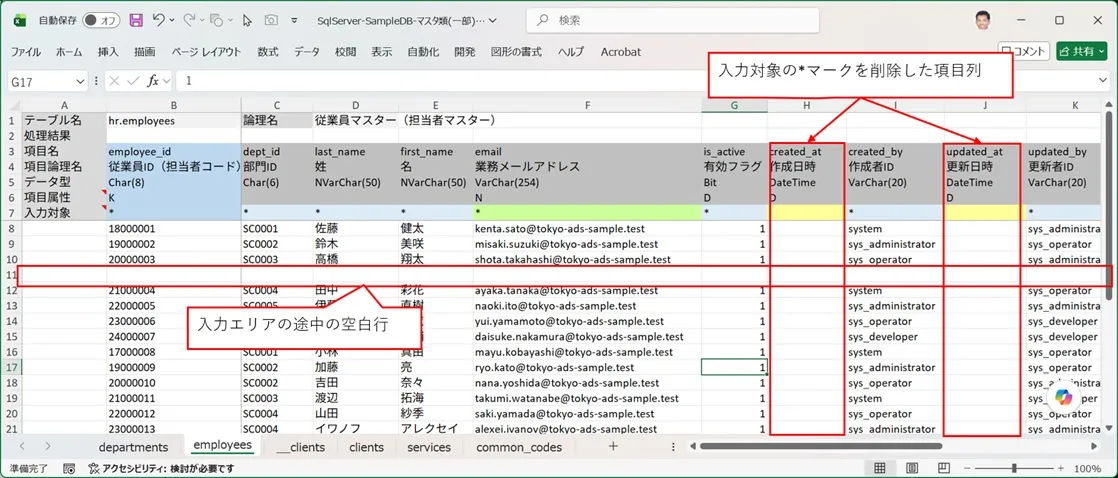Open the 自動化 ribbon tab
1118x478 pixels.
pyautogui.click(x=423, y=51)
